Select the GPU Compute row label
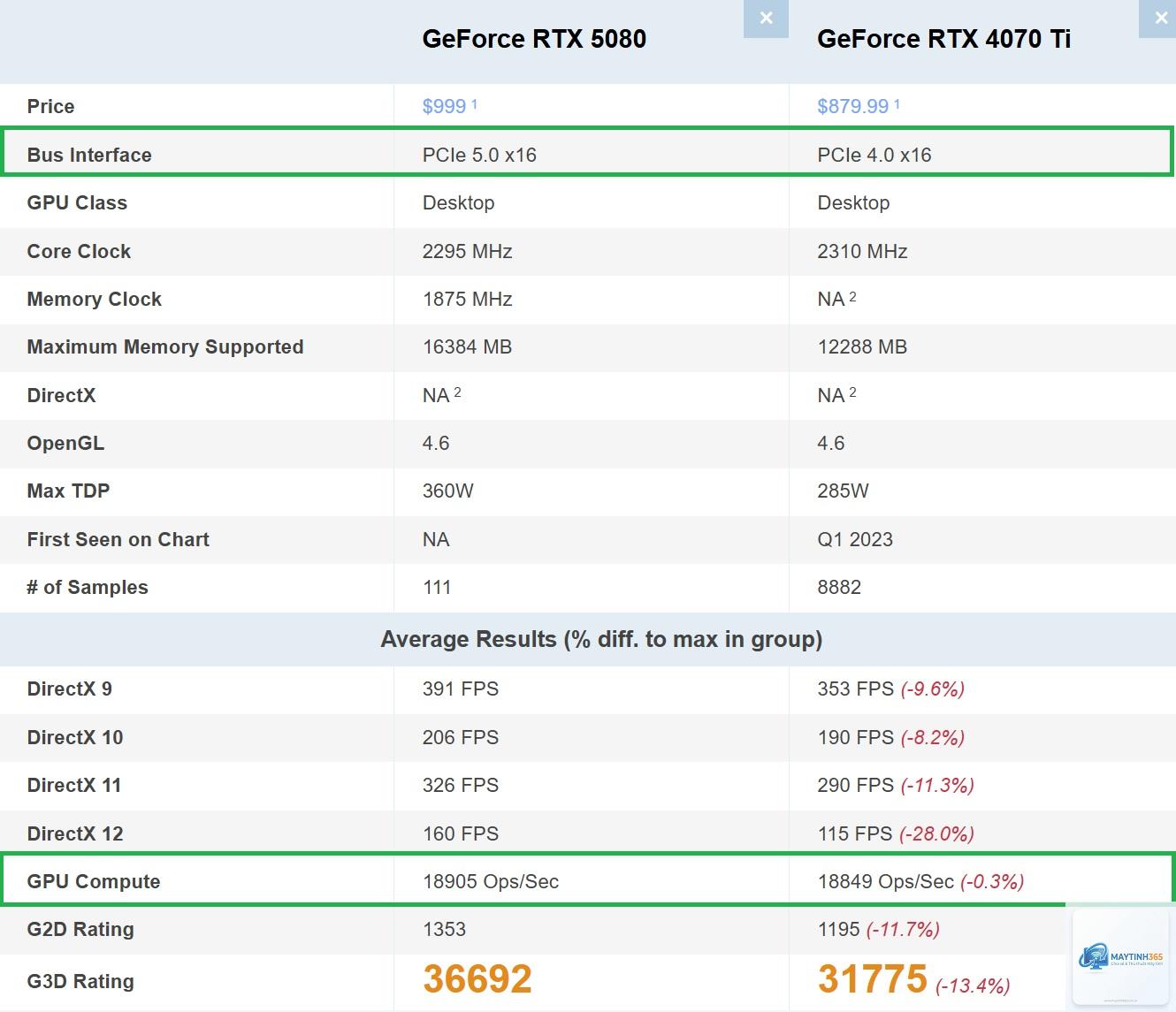 pyautogui.click(x=94, y=881)
